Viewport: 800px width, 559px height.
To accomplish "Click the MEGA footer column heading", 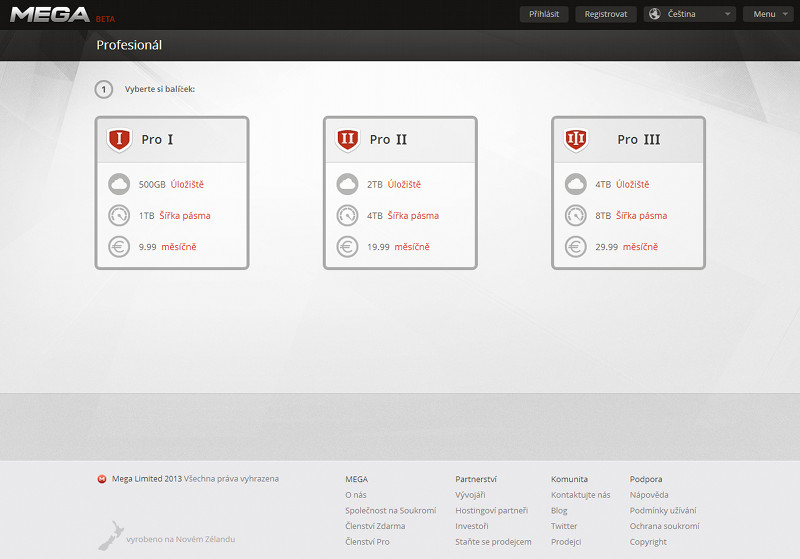I will pos(356,479).
